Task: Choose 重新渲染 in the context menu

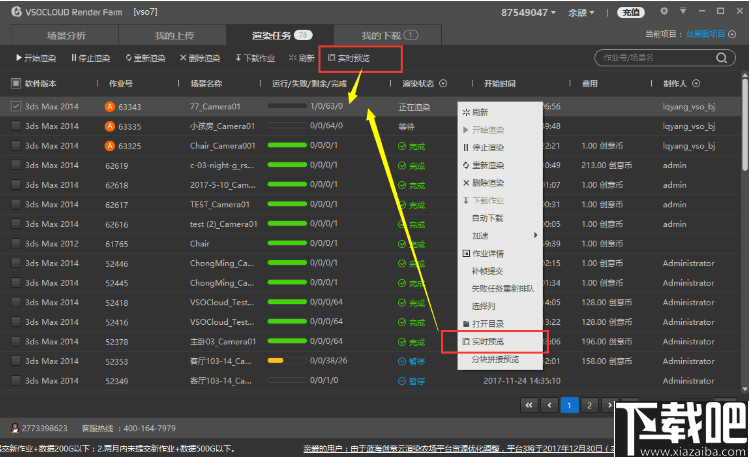Action: 500,165
